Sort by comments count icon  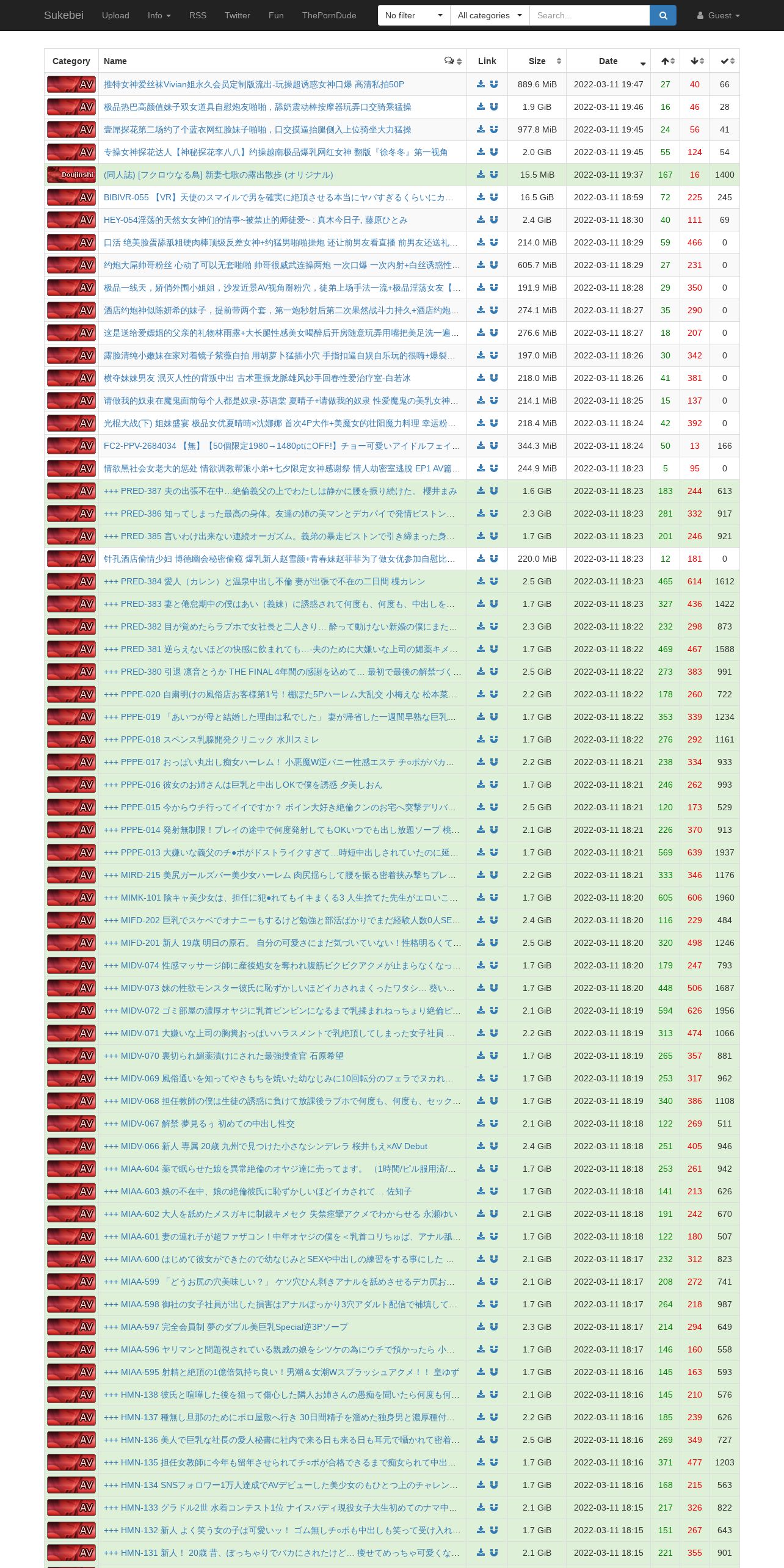point(453,61)
